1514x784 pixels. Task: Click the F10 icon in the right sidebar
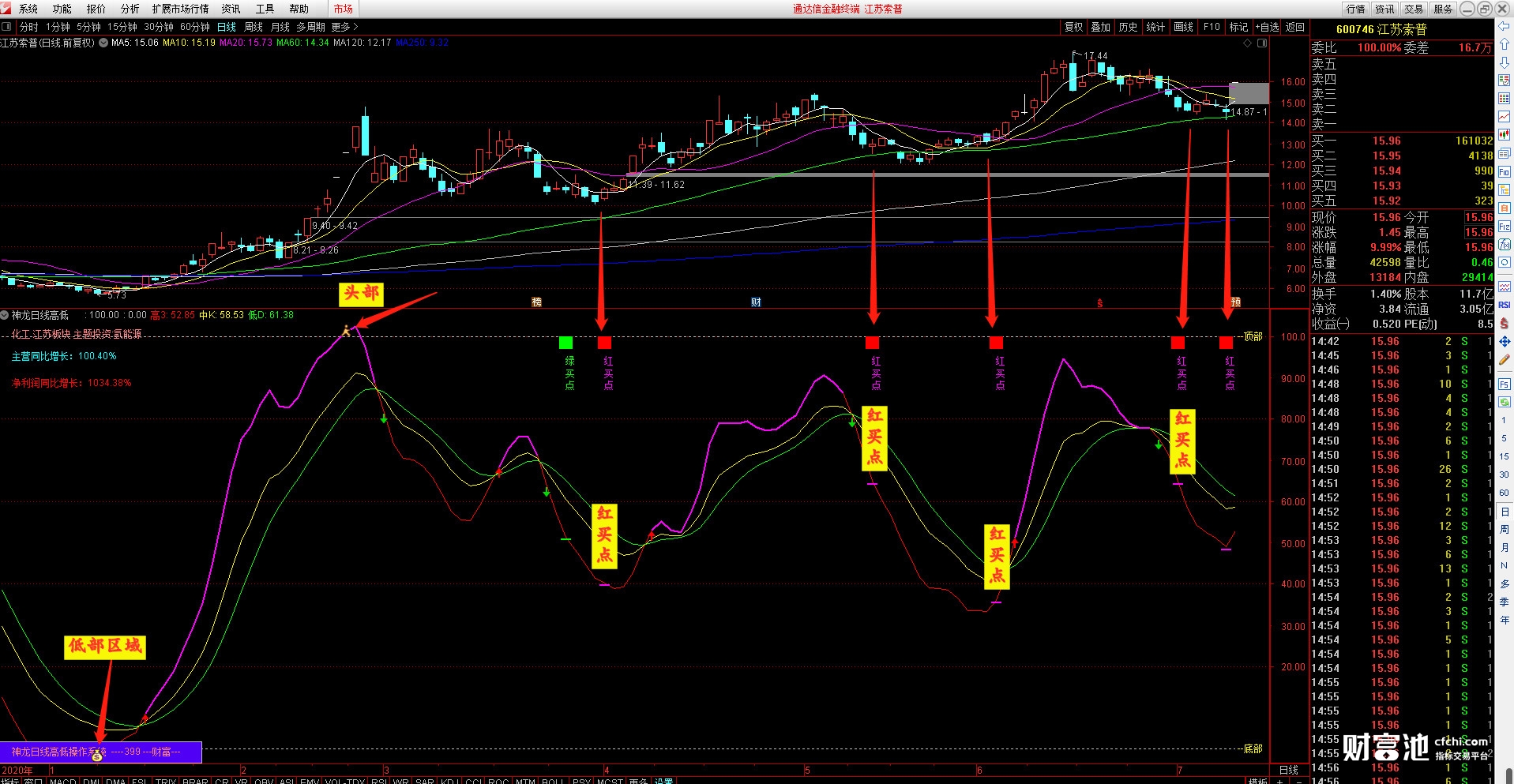pos(1504,171)
